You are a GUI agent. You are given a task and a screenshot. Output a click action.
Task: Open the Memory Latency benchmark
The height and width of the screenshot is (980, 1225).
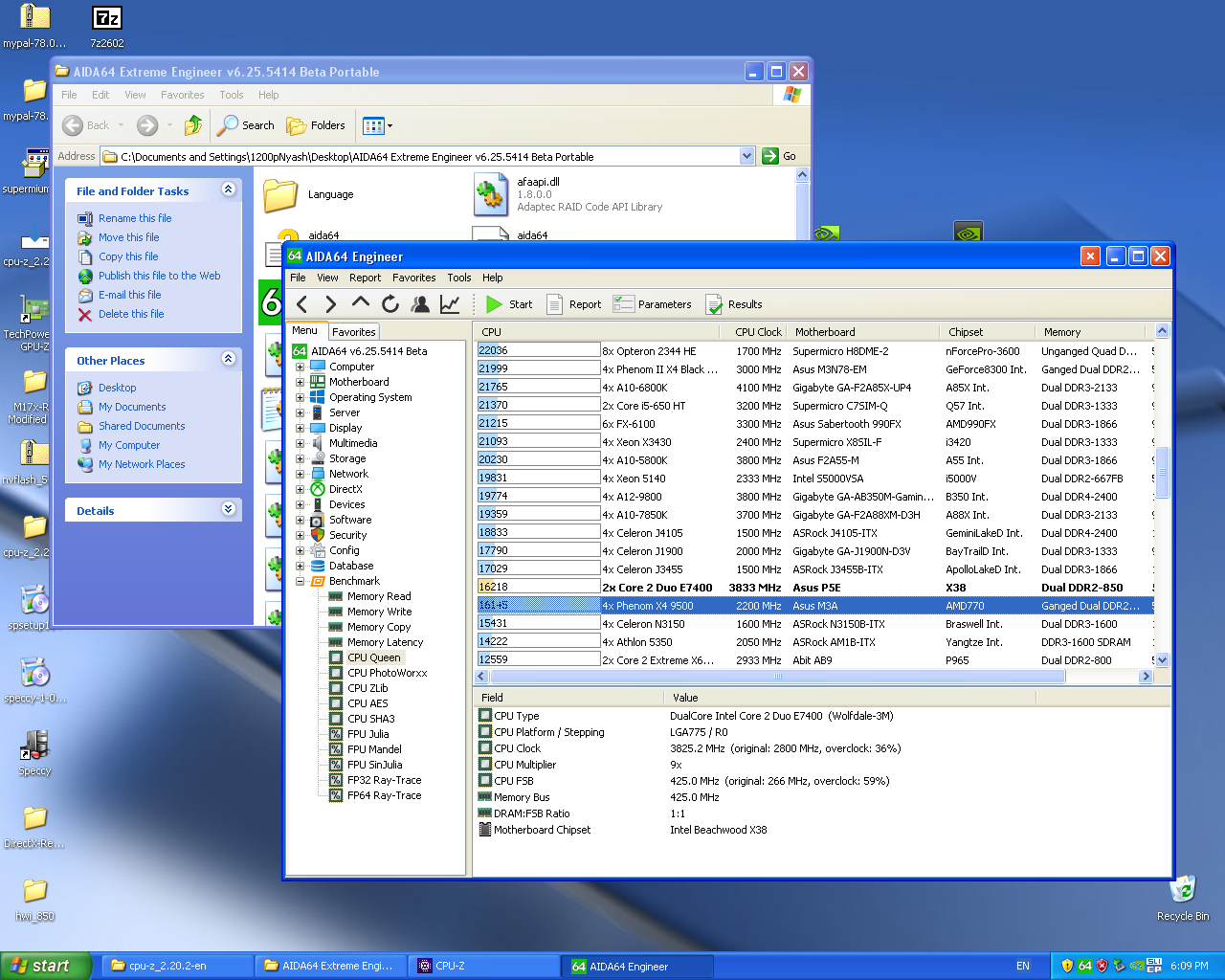pyautogui.click(x=385, y=642)
